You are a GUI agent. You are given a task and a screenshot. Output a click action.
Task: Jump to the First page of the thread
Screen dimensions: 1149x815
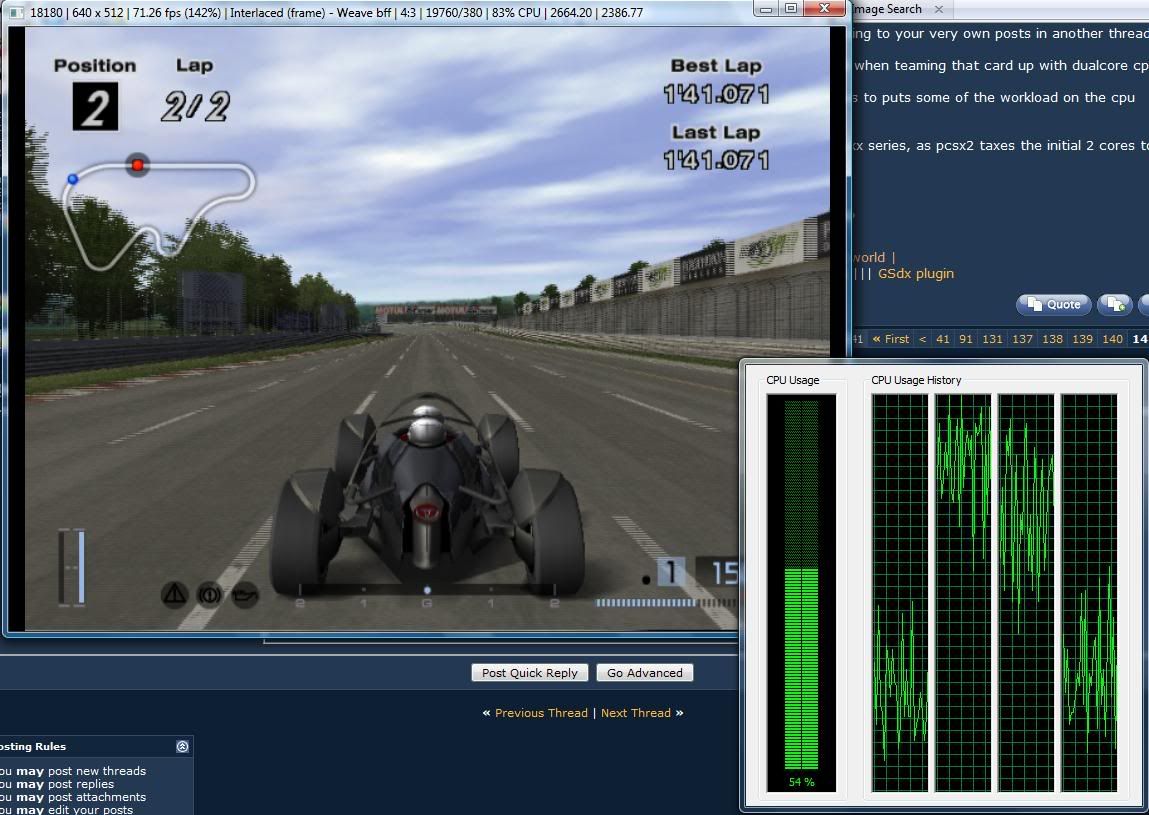point(891,339)
